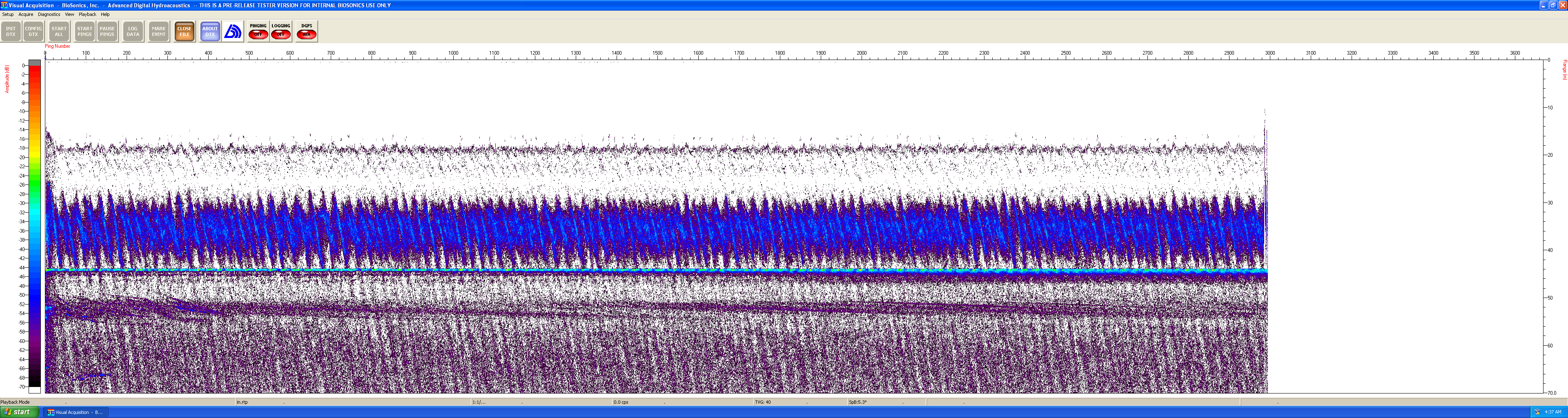1568x418 pixels.
Task: Open the Playback menu
Action: [x=87, y=14]
